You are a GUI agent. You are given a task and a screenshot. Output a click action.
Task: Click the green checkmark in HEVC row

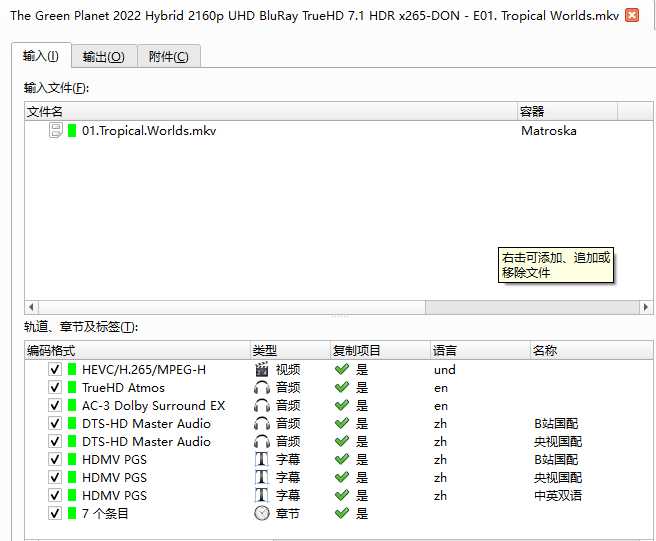click(342, 370)
